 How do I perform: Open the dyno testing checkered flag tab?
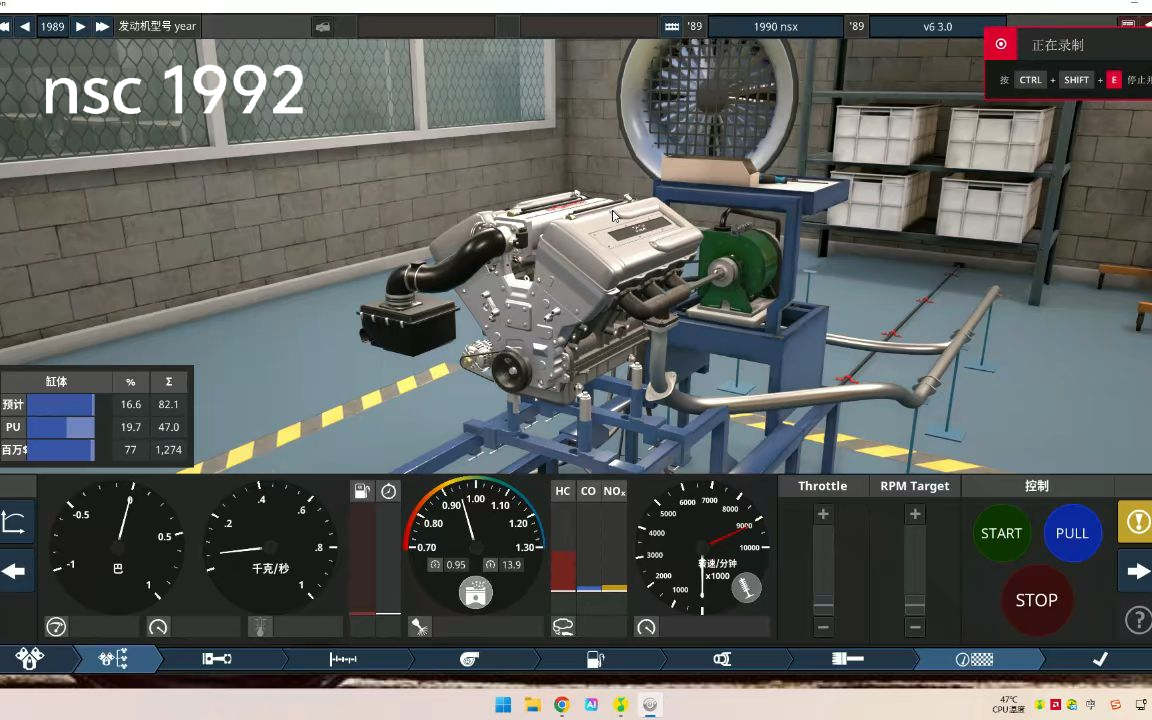(x=974, y=659)
